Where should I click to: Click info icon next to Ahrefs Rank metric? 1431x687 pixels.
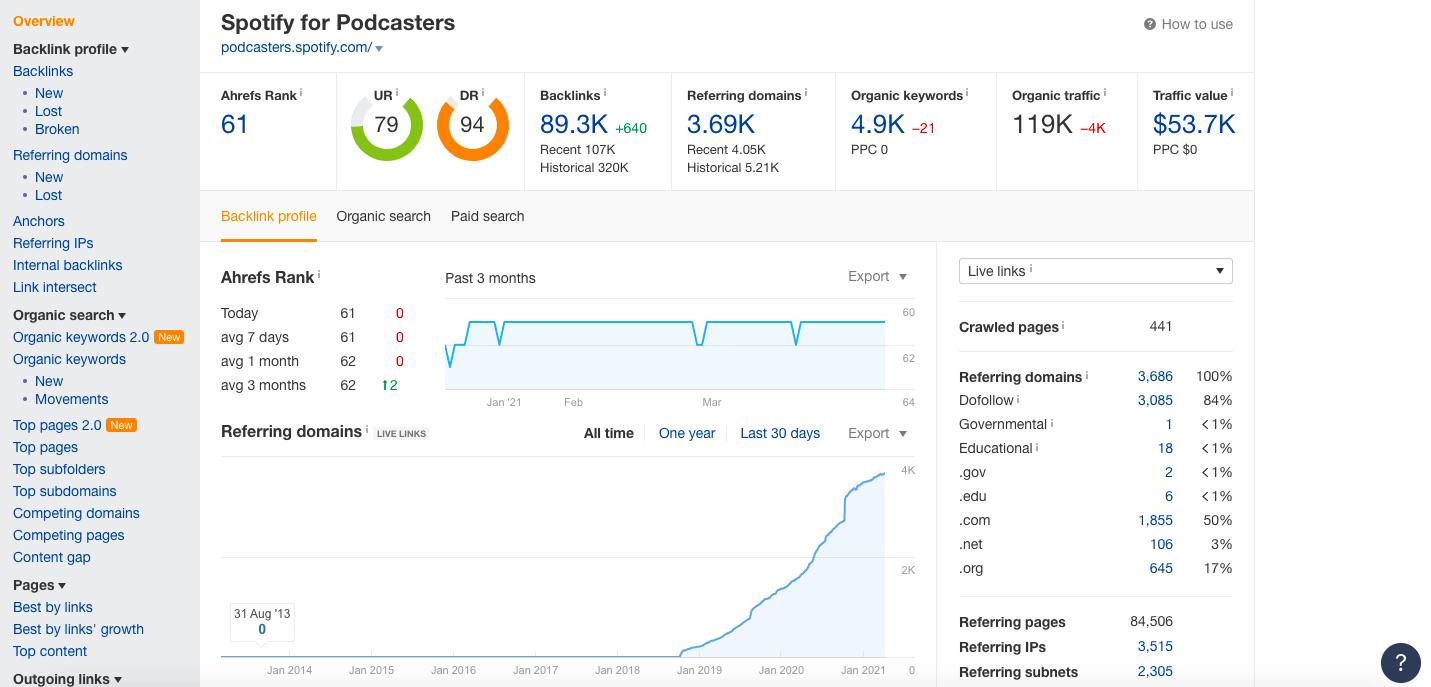coord(301,93)
